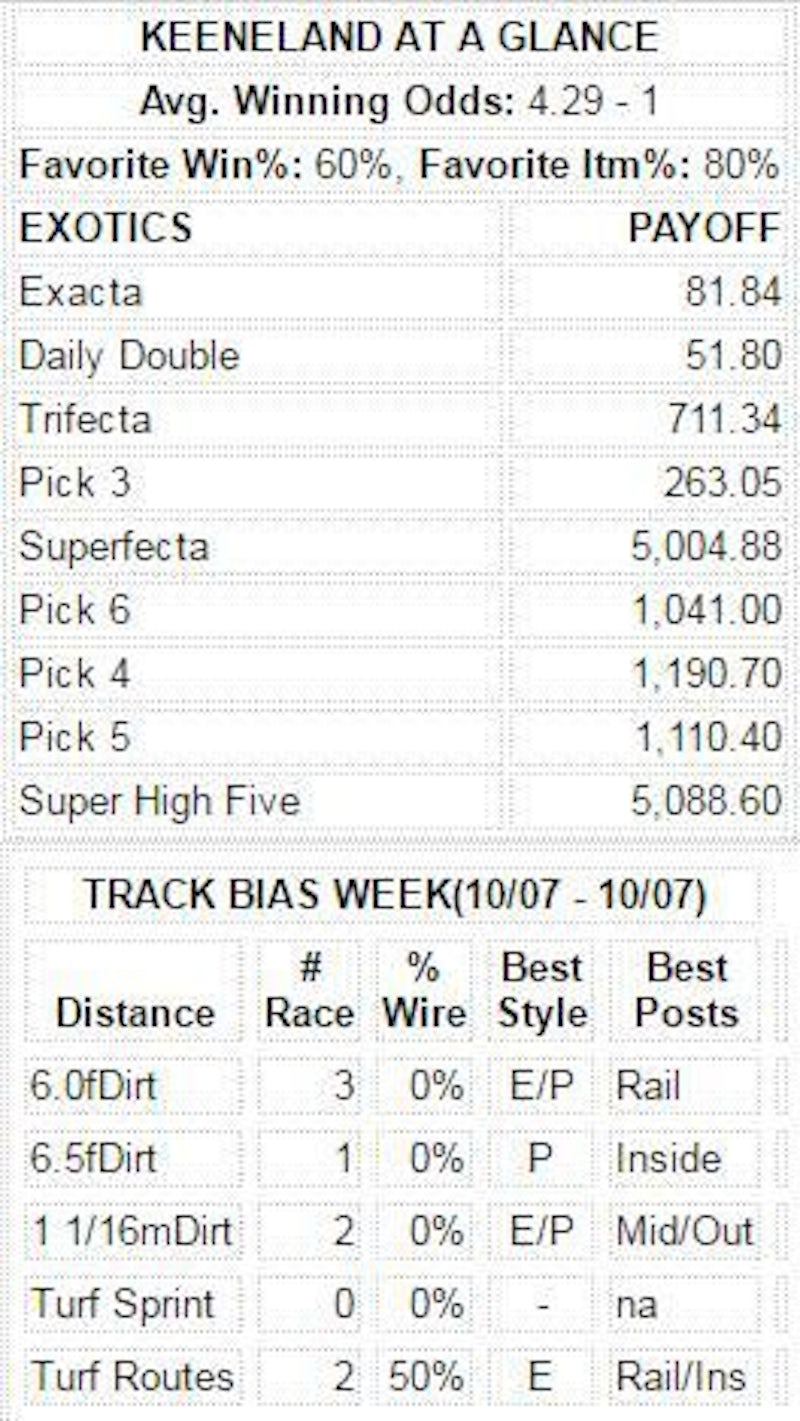This screenshot has width=800, height=1421.
Task: Select the Super High Five row label
Action: pyautogui.click(x=159, y=801)
